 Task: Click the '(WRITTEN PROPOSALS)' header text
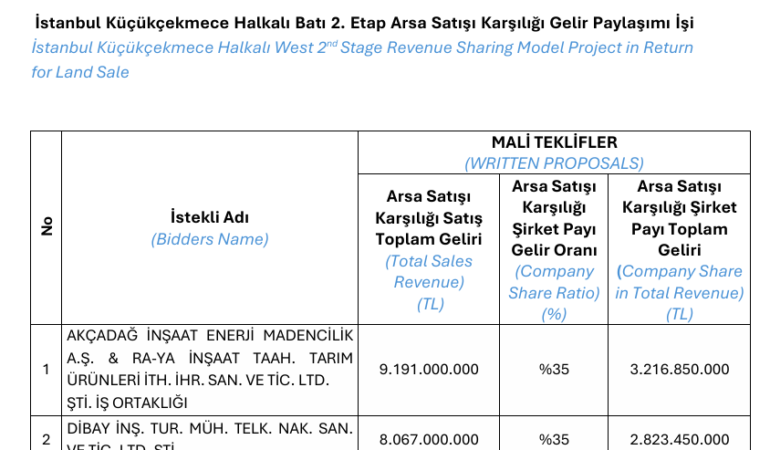(x=554, y=163)
